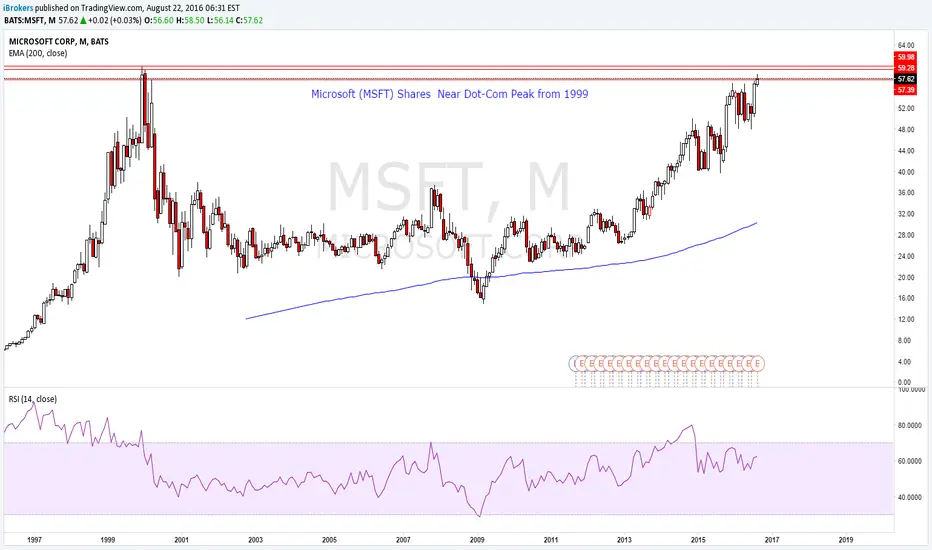
Task: Click the 52.00 price axis value
Action: [906, 109]
